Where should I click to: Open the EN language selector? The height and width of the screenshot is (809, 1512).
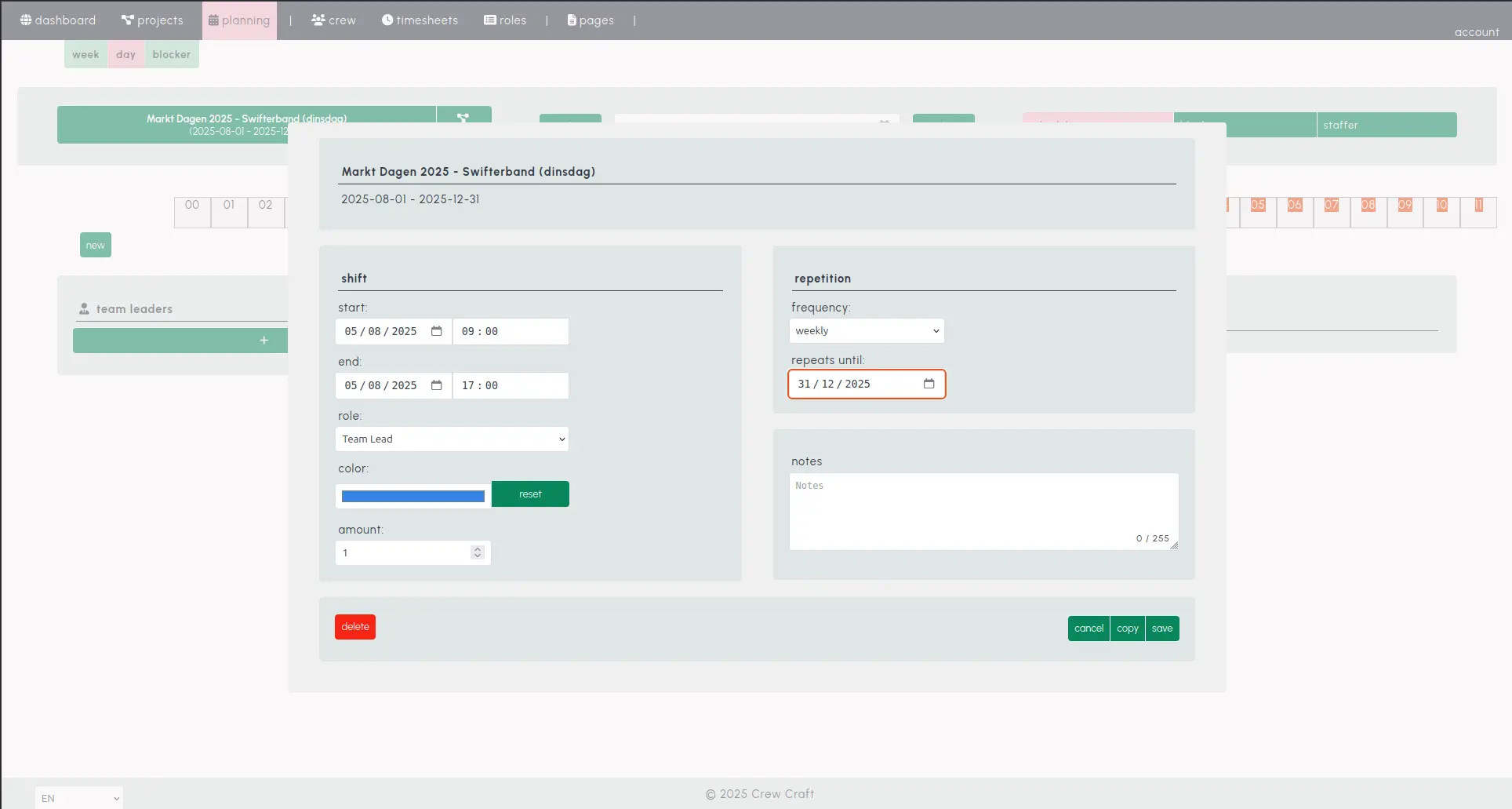[79, 798]
